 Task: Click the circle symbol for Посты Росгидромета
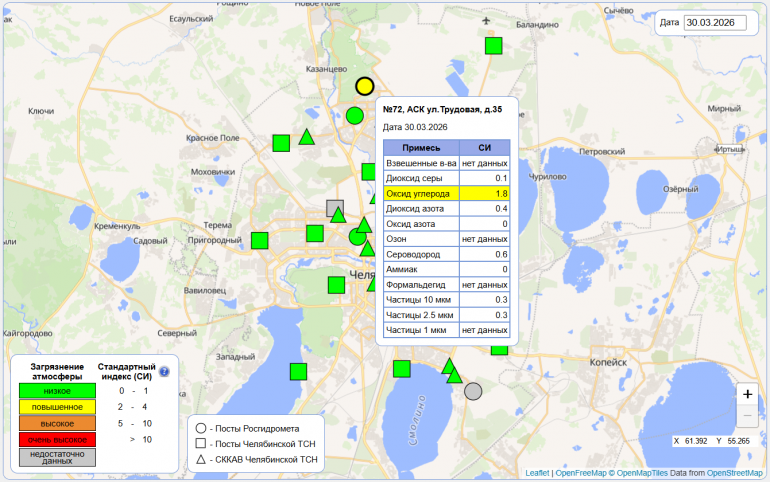[201, 428]
